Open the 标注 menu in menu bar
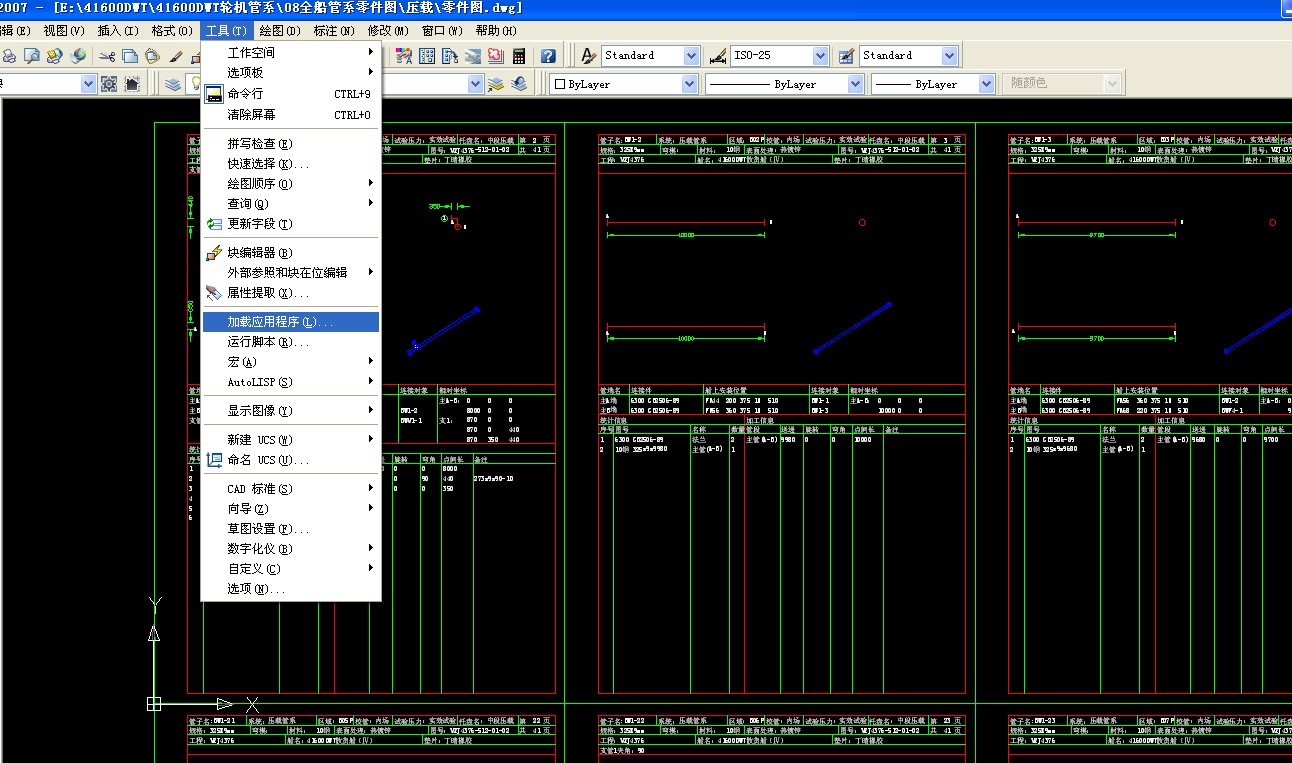The width and height of the screenshot is (1292, 763). click(333, 30)
